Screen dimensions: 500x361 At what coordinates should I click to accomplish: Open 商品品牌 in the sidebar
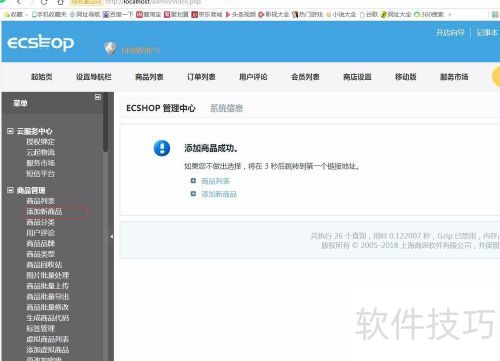[x=40, y=244]
